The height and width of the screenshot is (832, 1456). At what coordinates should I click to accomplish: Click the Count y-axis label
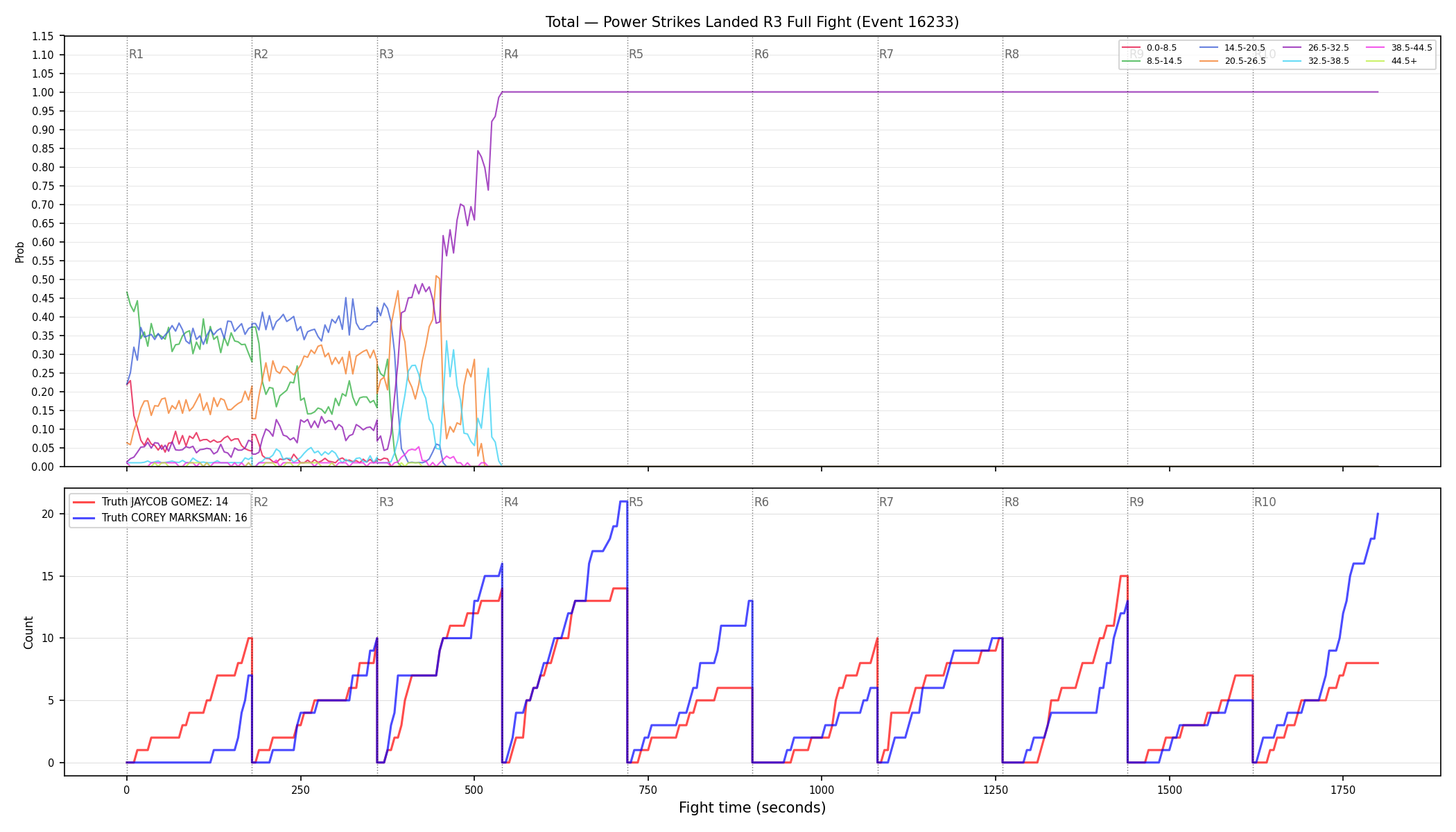(28, 632)
